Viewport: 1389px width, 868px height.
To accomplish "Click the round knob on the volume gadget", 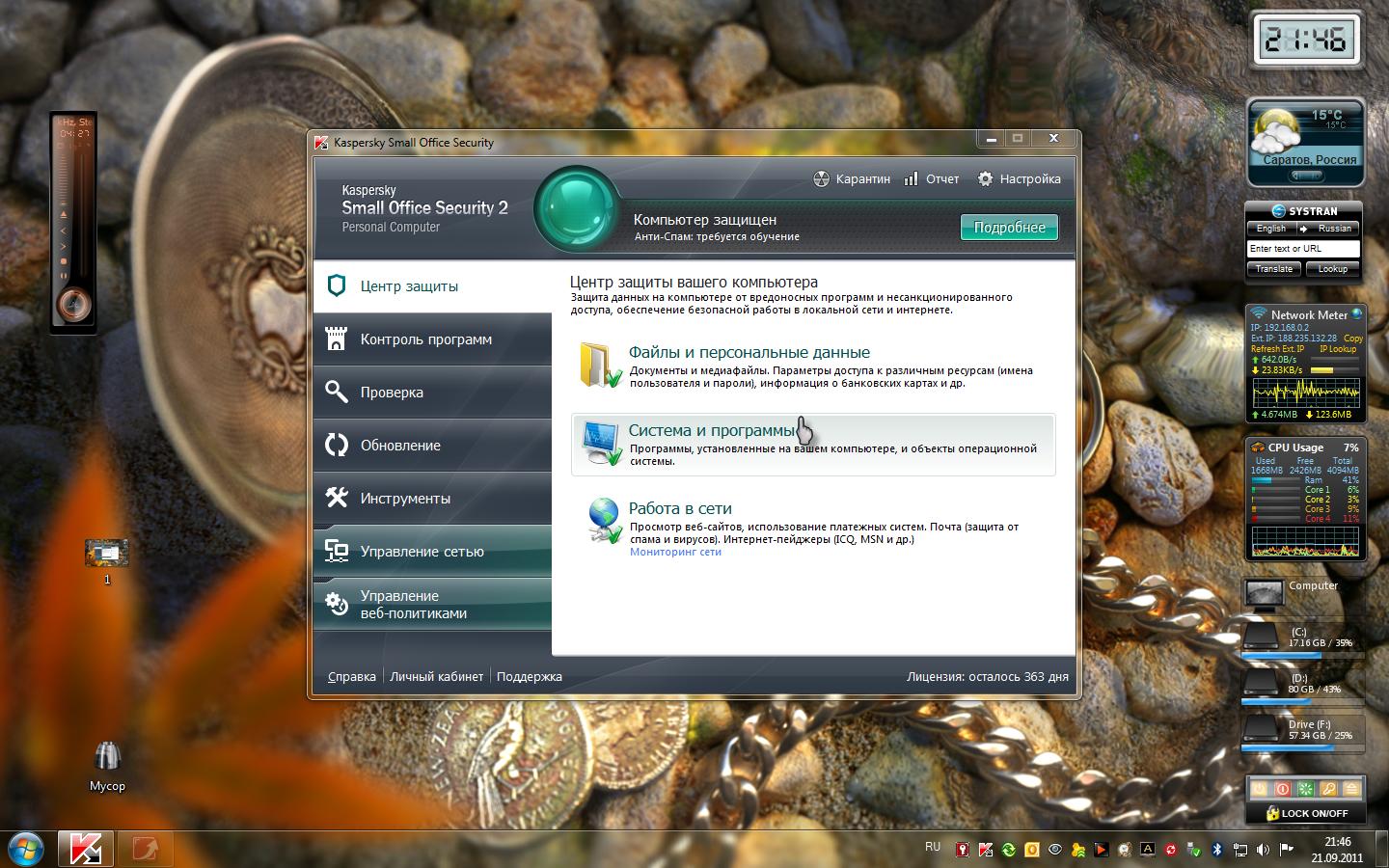I will pos(72,305).
